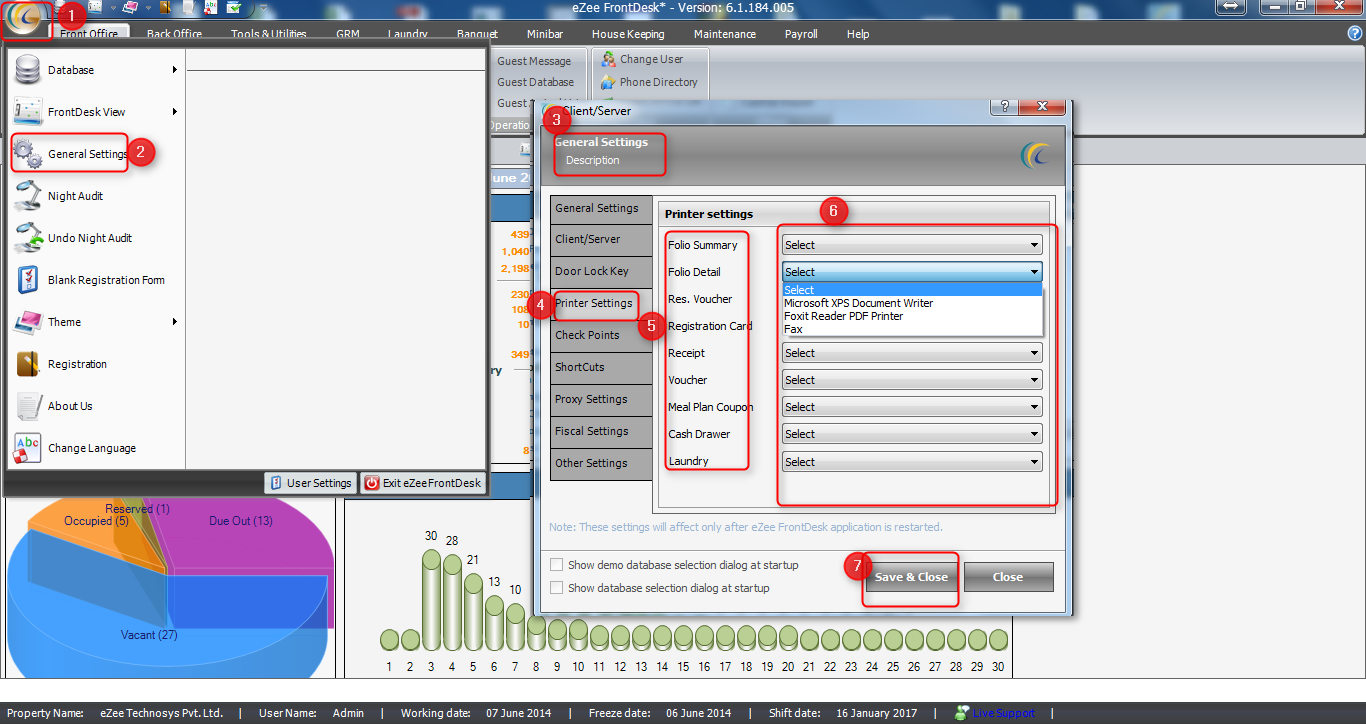Click the Theme icon in the quick access toolbar
The width and height of the screenshot is (1366, 725).
(x=131, y=7)
